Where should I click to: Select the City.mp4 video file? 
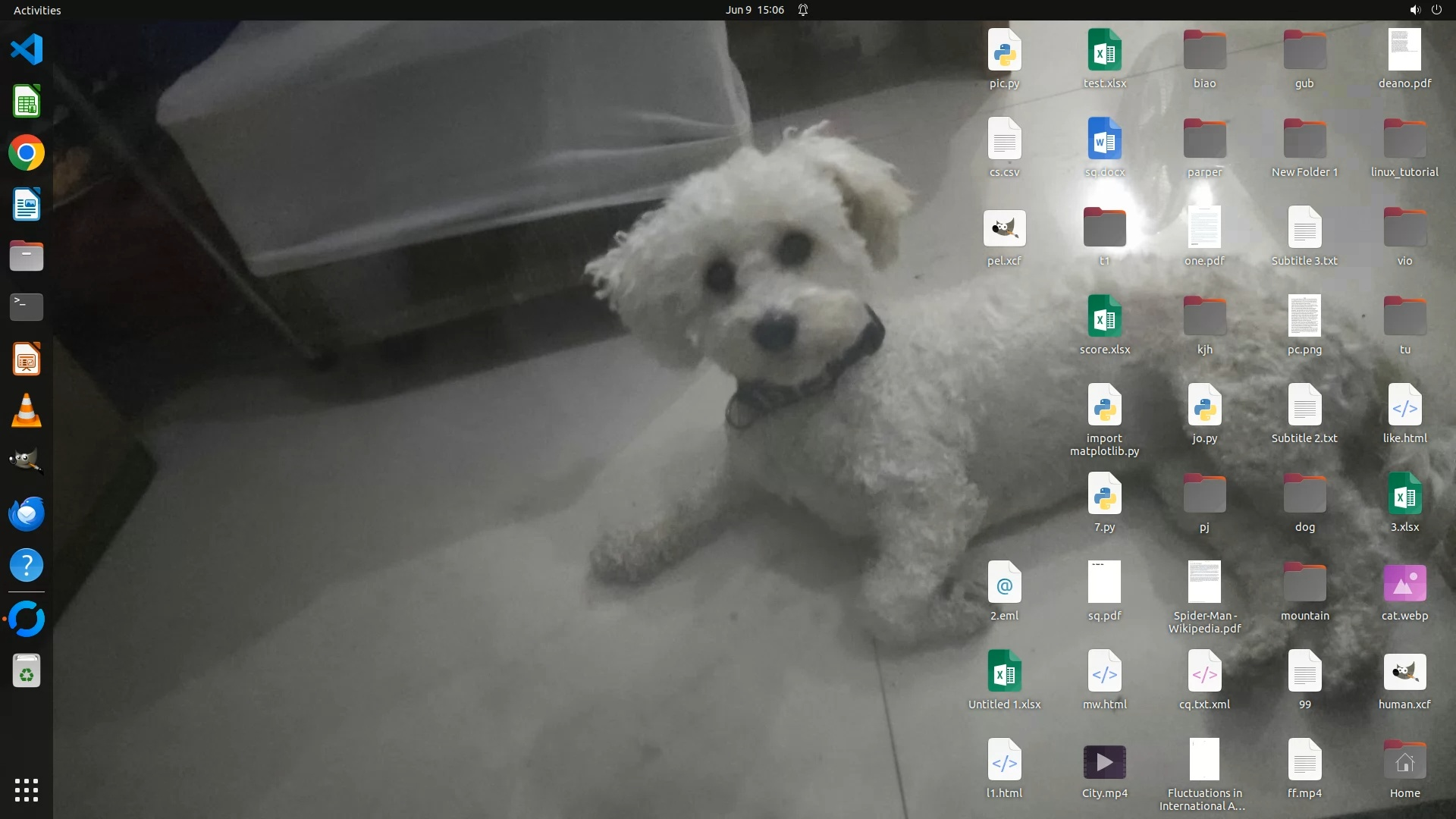pyautogui.click(x=1104, y=762)
